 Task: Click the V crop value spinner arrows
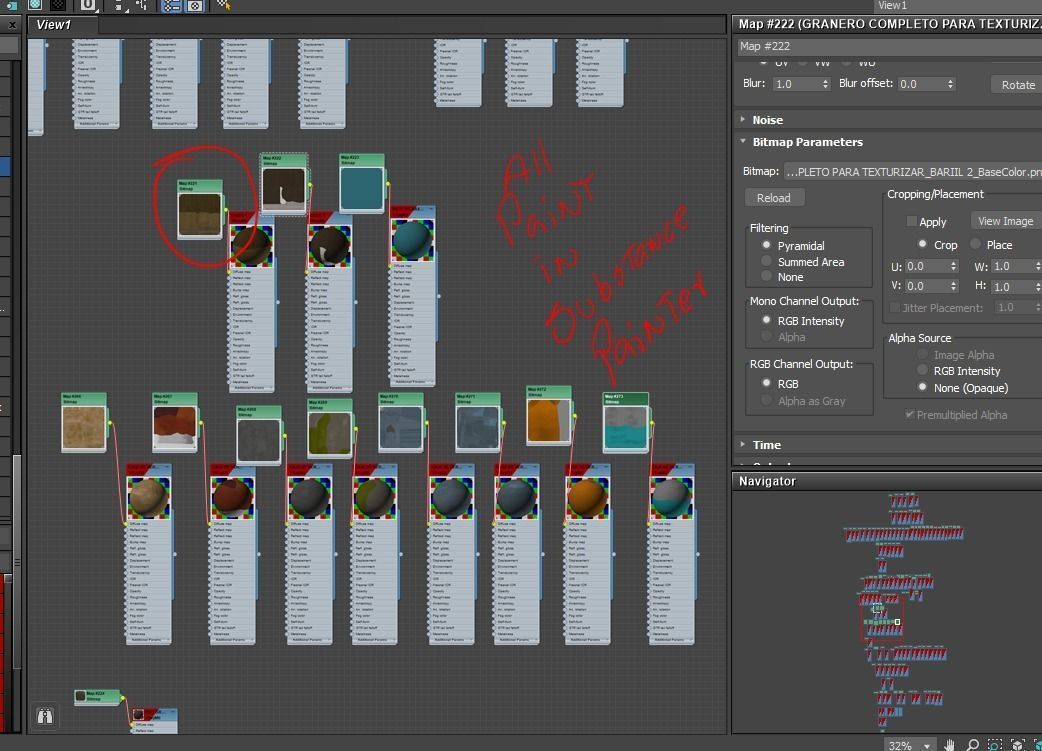[954, 286]
